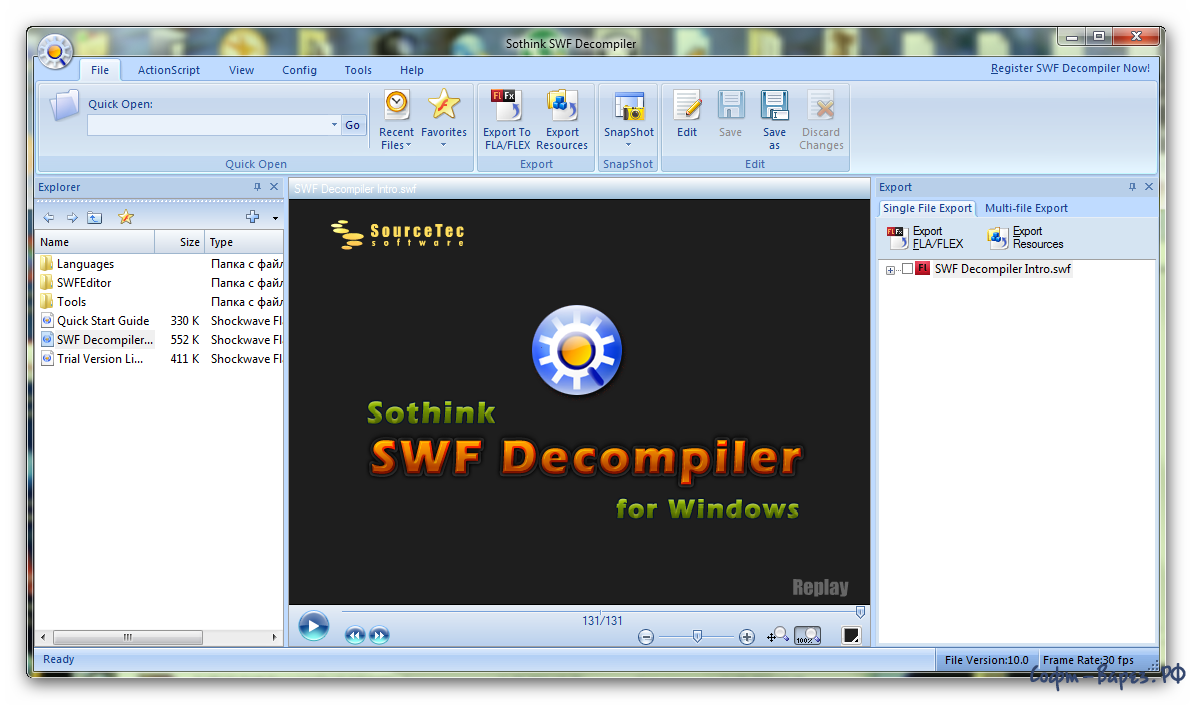Screen dimensions: 1193x705
Task: Click Export Resources in Export panel
Action: click(1026, 237)
